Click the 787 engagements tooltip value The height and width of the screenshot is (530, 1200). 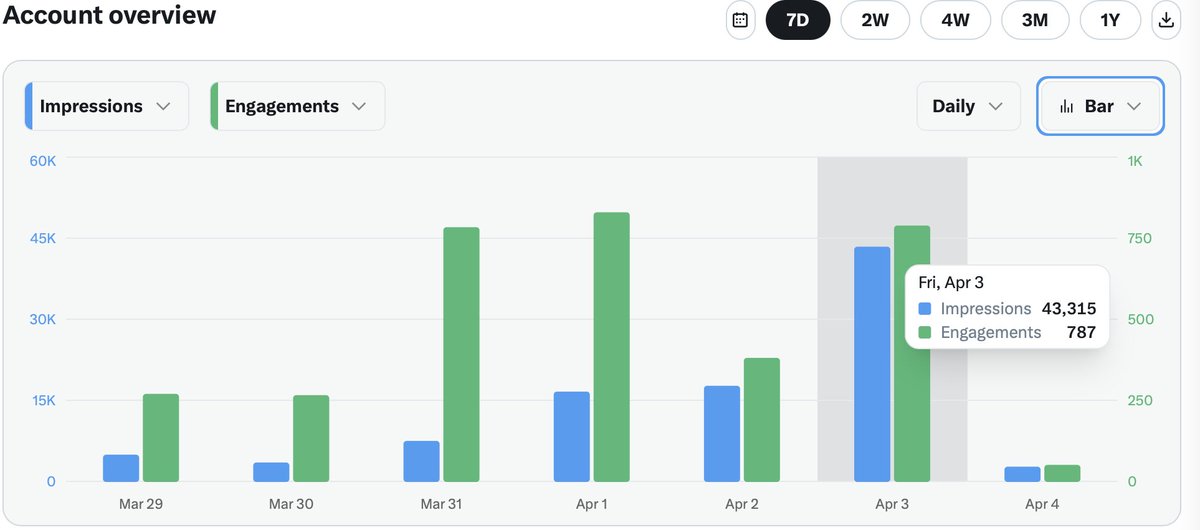point(1081,332)
